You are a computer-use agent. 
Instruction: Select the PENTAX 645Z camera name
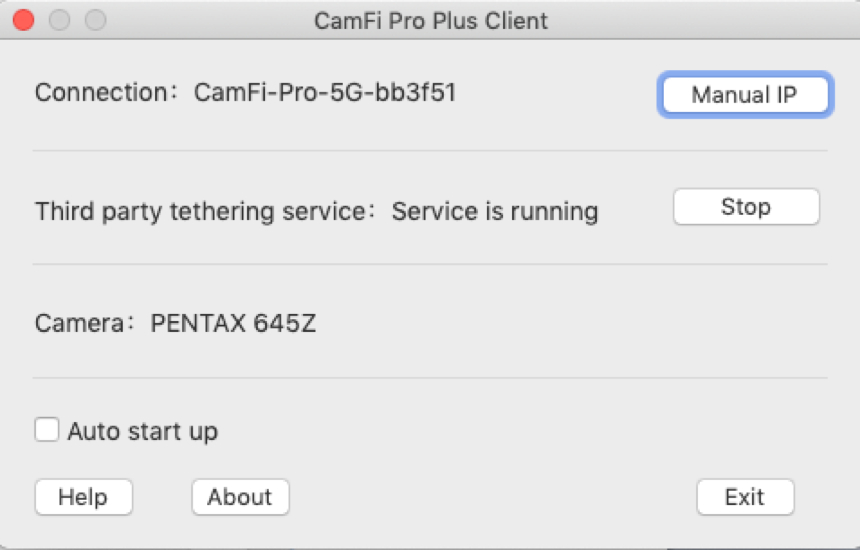point(233,324)
